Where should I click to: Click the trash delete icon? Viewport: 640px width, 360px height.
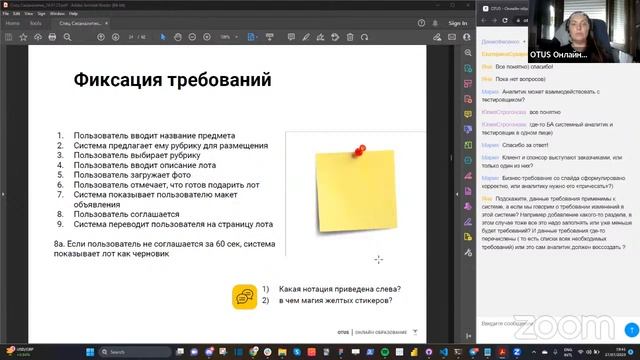(x=350, y=37)
